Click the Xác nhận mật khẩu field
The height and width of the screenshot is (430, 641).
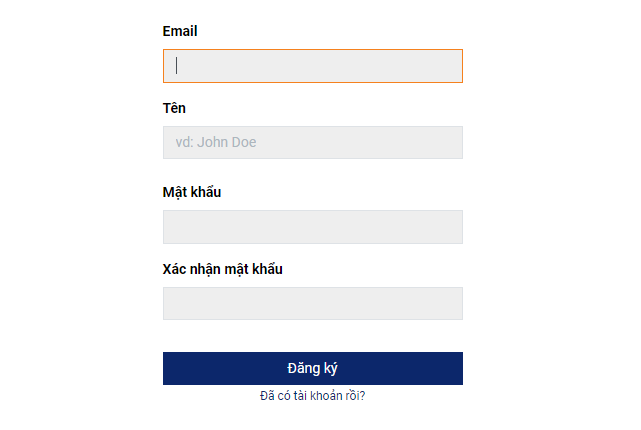point(312,304)
